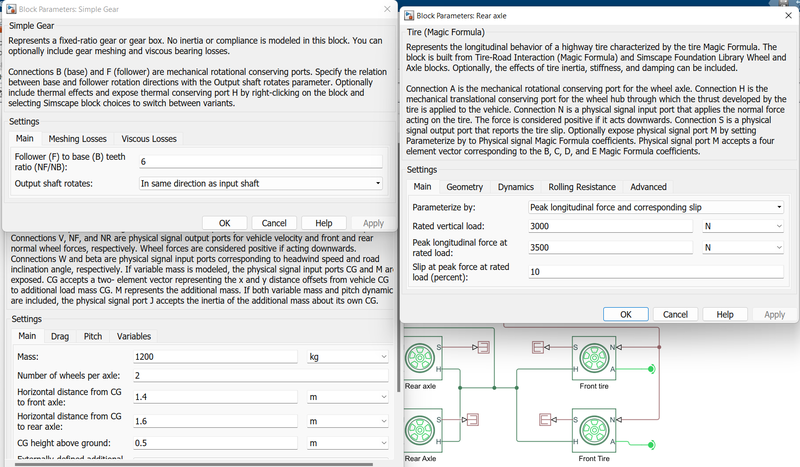Select the 'Rear axle' tire block icon
Screen dimensions: 800x467
click(423, 358)
